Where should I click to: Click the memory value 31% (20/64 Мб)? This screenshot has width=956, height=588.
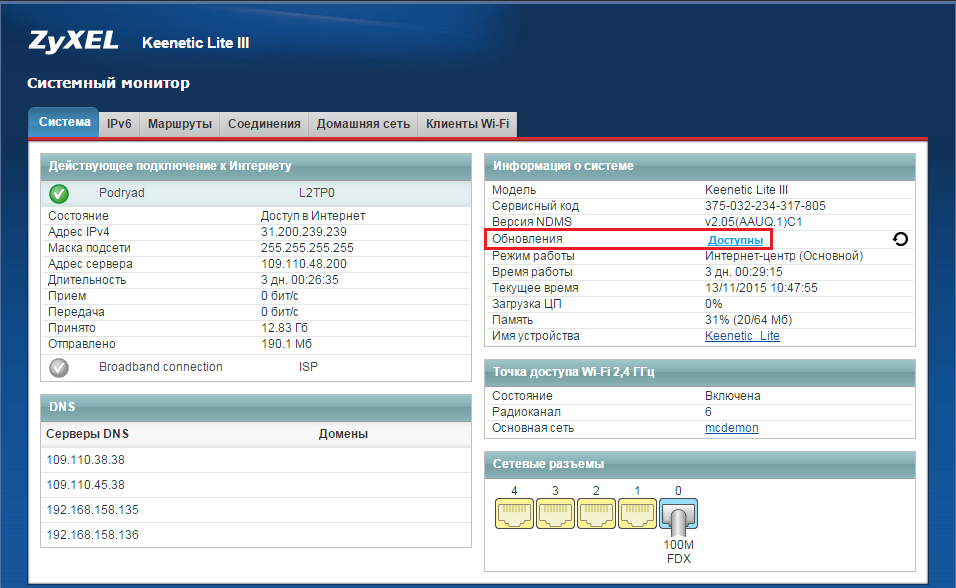point(749,320)
